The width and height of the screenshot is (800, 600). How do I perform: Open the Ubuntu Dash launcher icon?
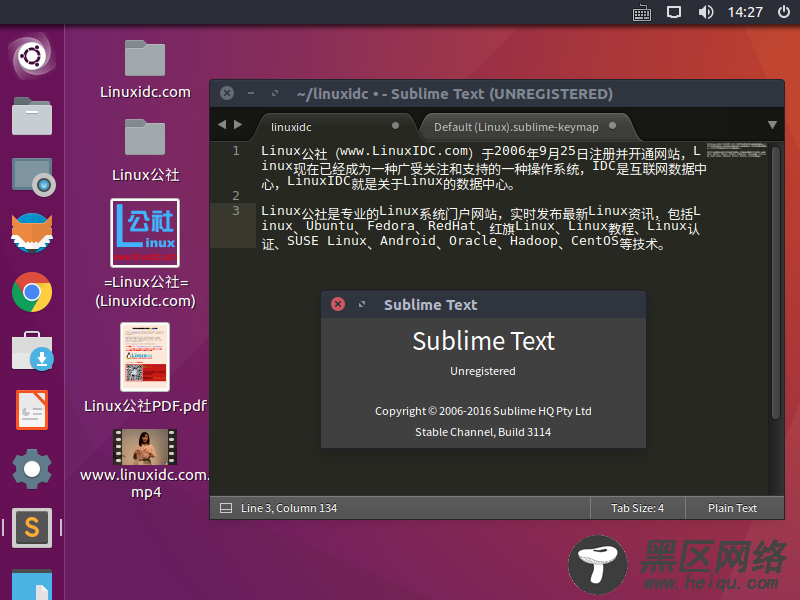(32, 56)
